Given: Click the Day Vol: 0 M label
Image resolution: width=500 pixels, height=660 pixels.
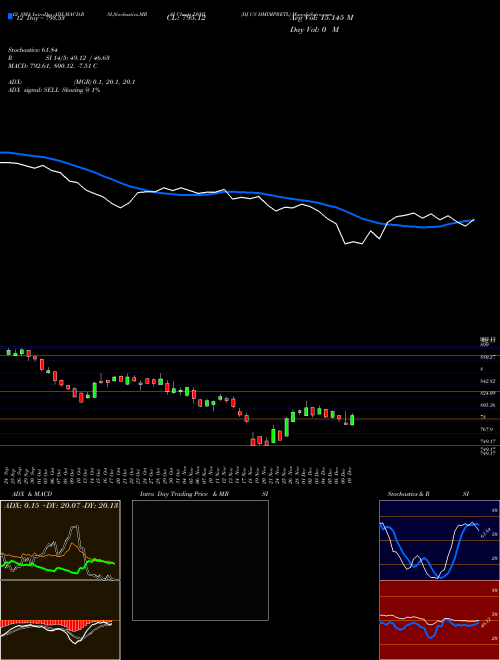Looking at the screenshot, I should coord(314,30).
